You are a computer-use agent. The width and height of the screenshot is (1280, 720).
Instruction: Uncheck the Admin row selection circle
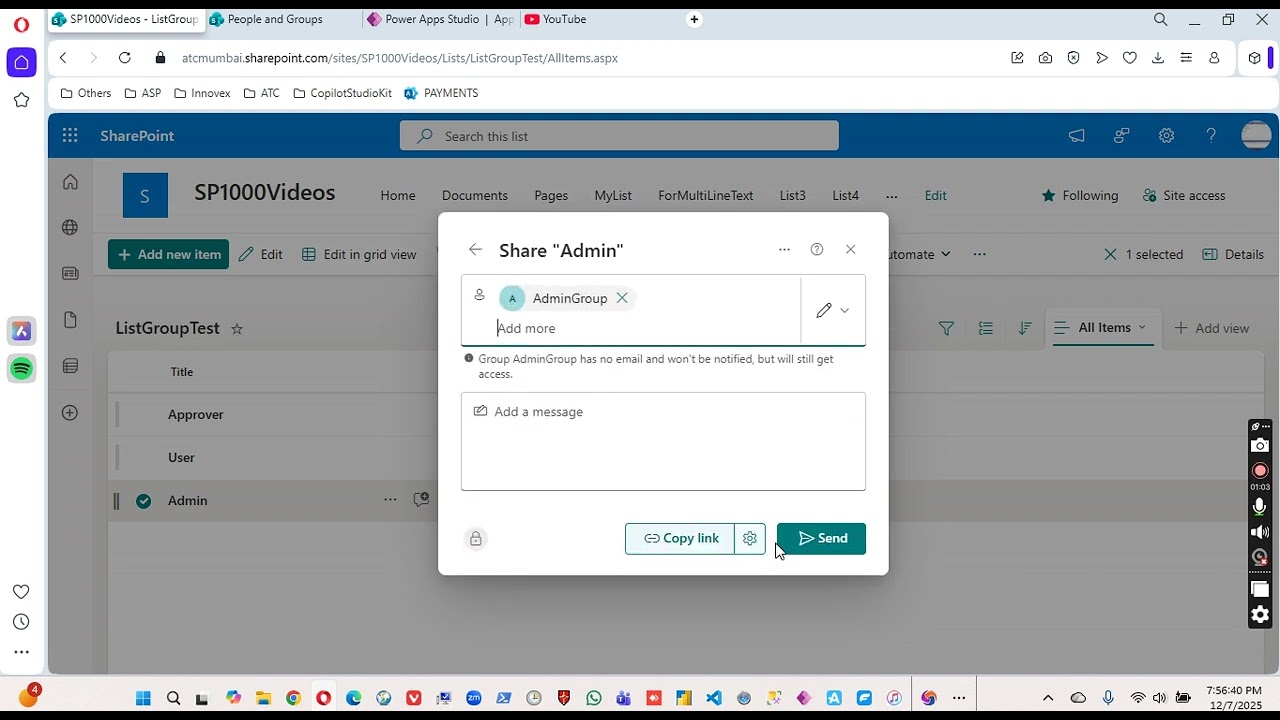click(x=144, y=501)
